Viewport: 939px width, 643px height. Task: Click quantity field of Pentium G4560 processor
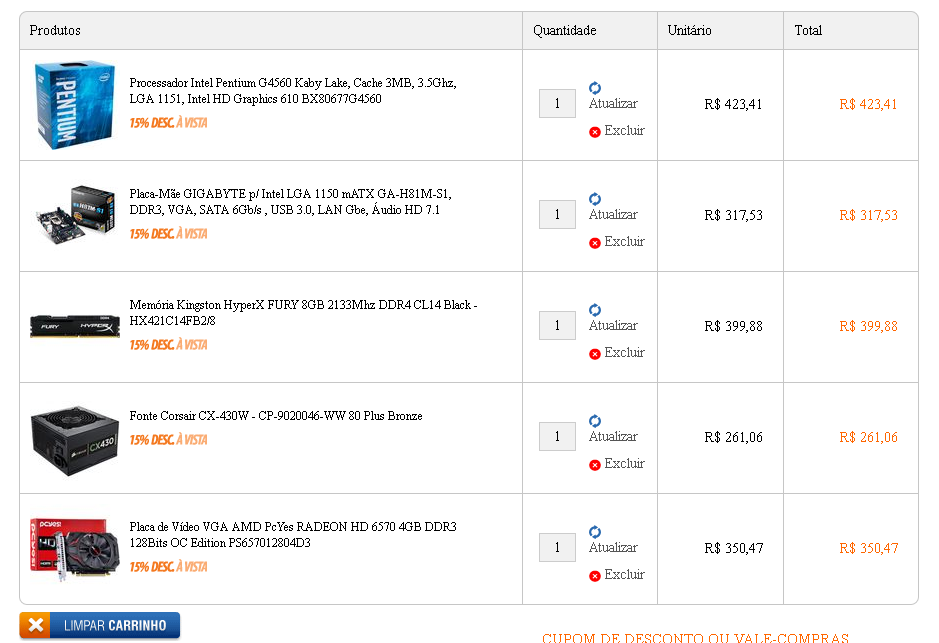click(558, 104)
